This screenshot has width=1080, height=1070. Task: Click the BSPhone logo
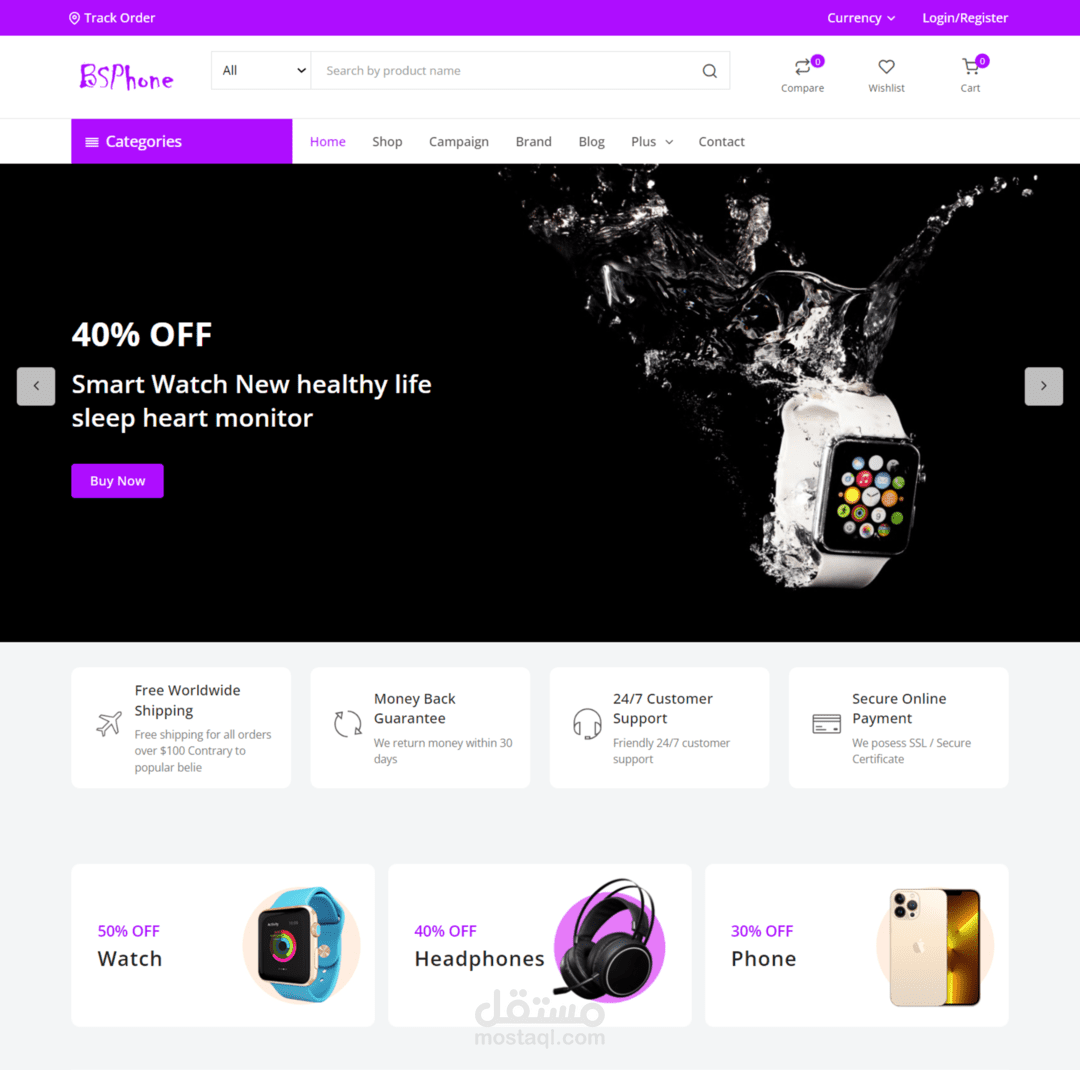(127, 76)
